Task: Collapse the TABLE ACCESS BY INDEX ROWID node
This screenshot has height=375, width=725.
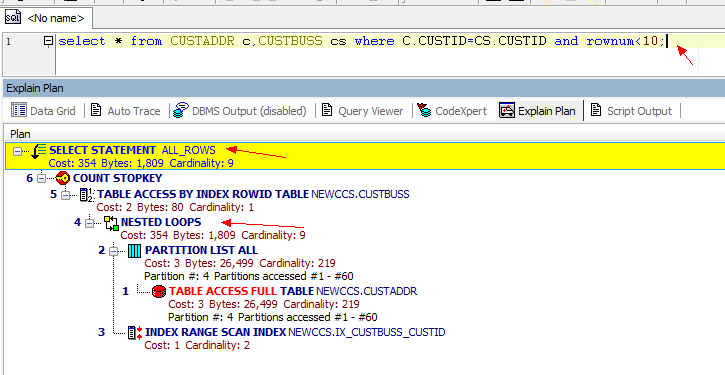Action: (66, 195)
